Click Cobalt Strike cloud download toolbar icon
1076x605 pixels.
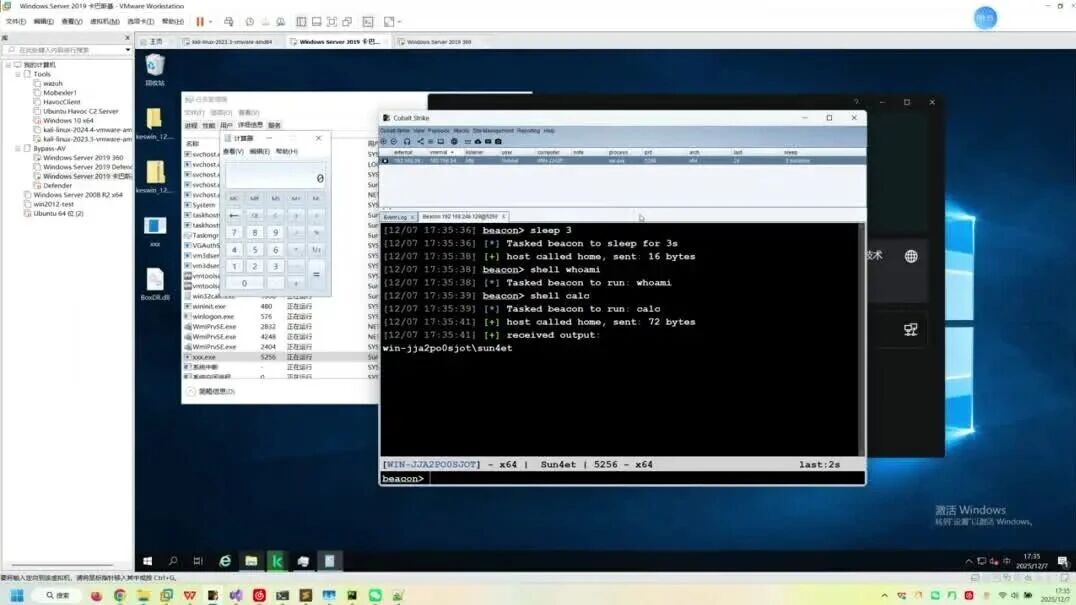pyautogui.click(x=478, y=141)
